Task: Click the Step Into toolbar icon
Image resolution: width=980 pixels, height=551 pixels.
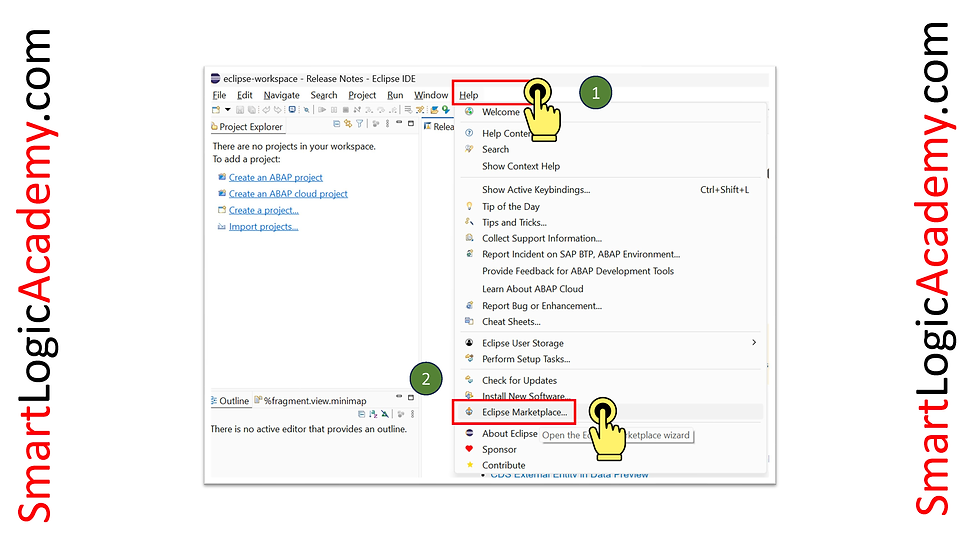Action: [369, 110]
